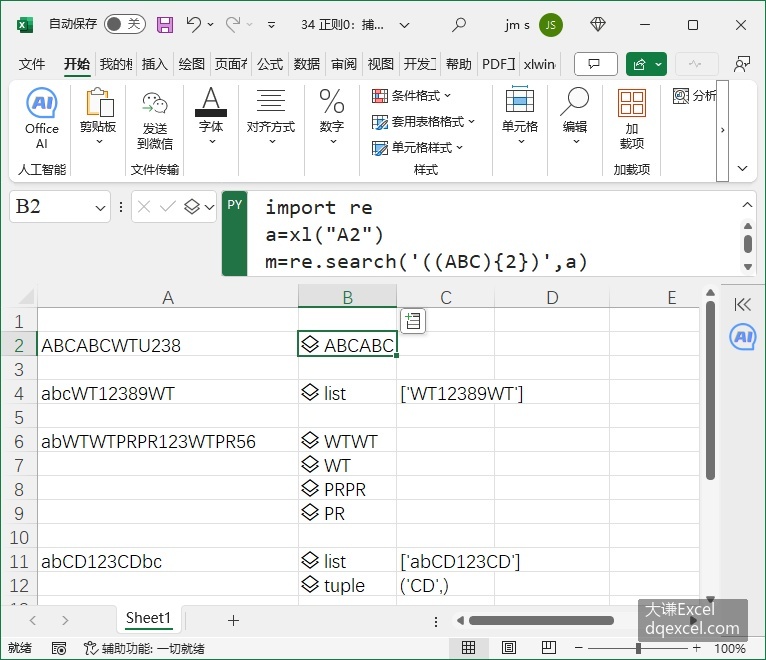The image size is (766, 660).
Task: Click the analyze data (分析) icon
Action: pyautogui.click(x=681, y=96)
